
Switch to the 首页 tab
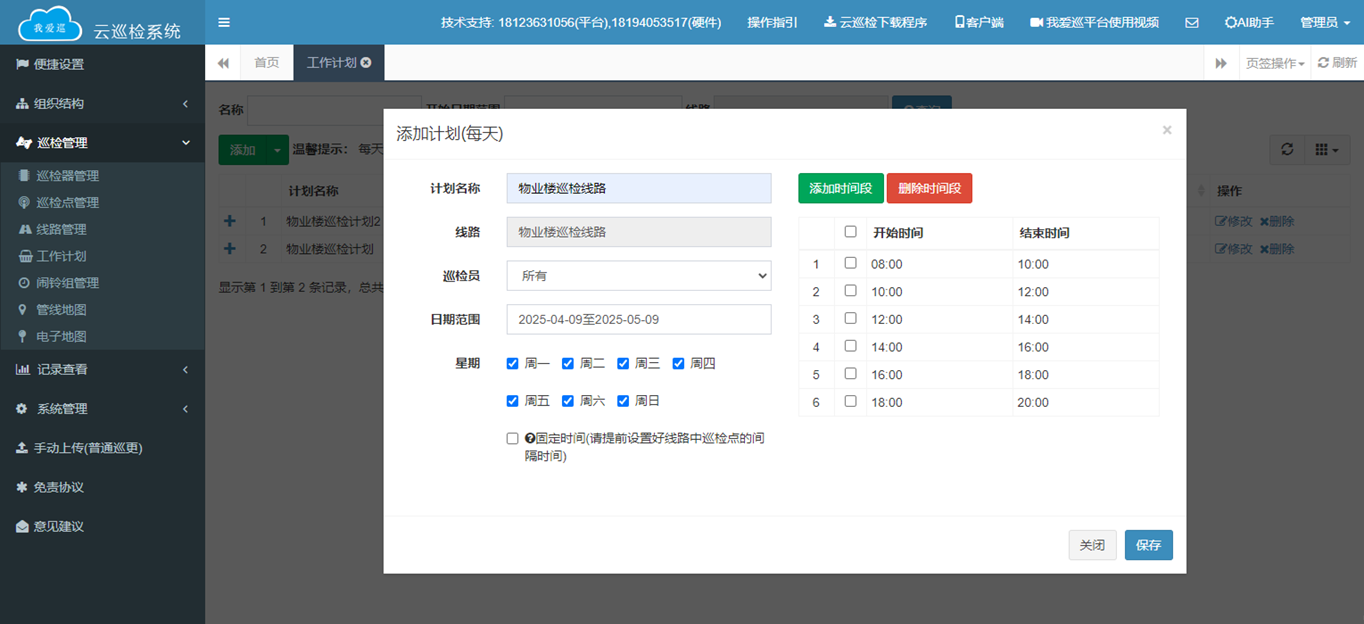(266, 62)
